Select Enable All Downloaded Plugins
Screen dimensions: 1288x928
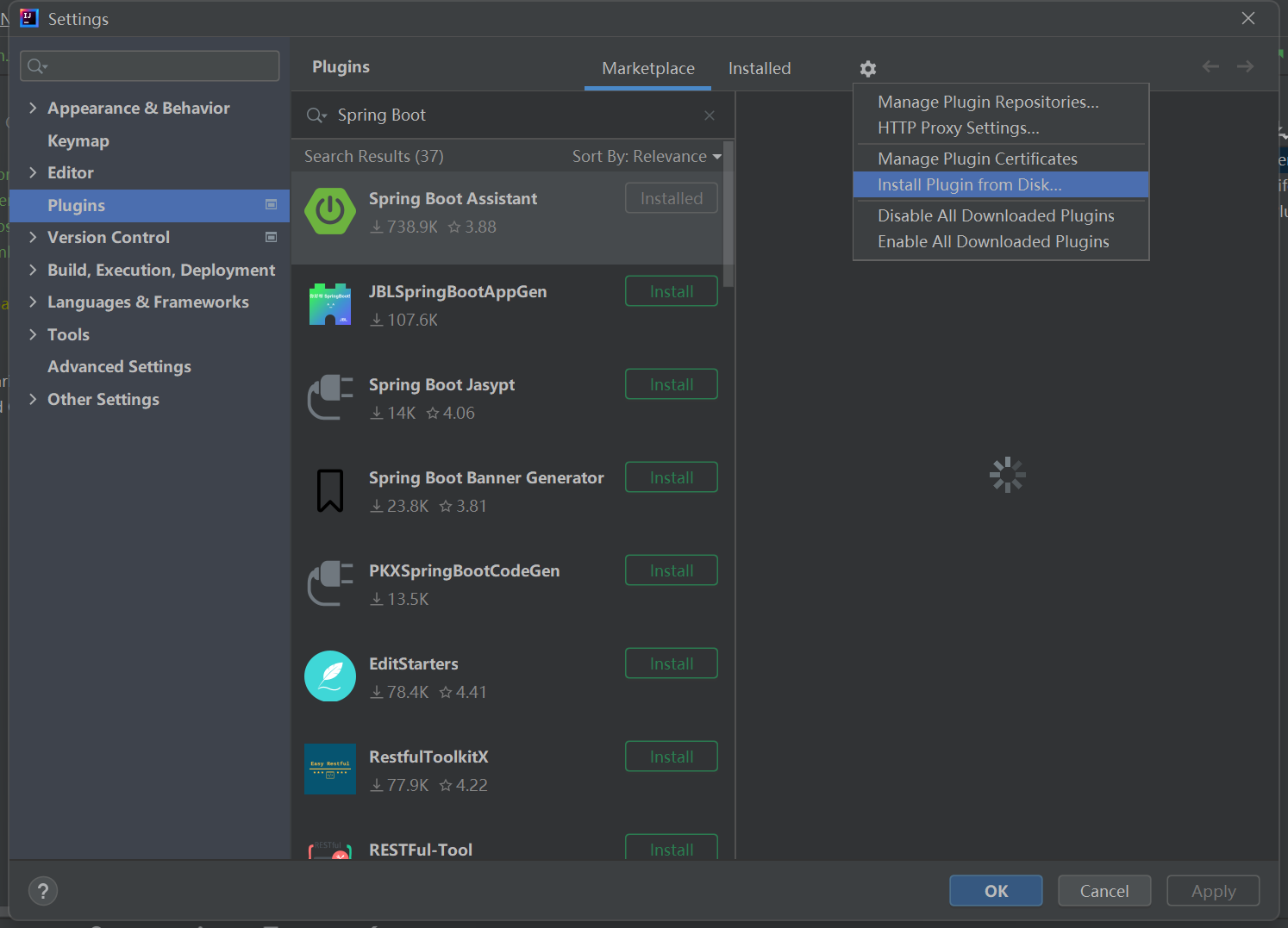pos(1001,241)
